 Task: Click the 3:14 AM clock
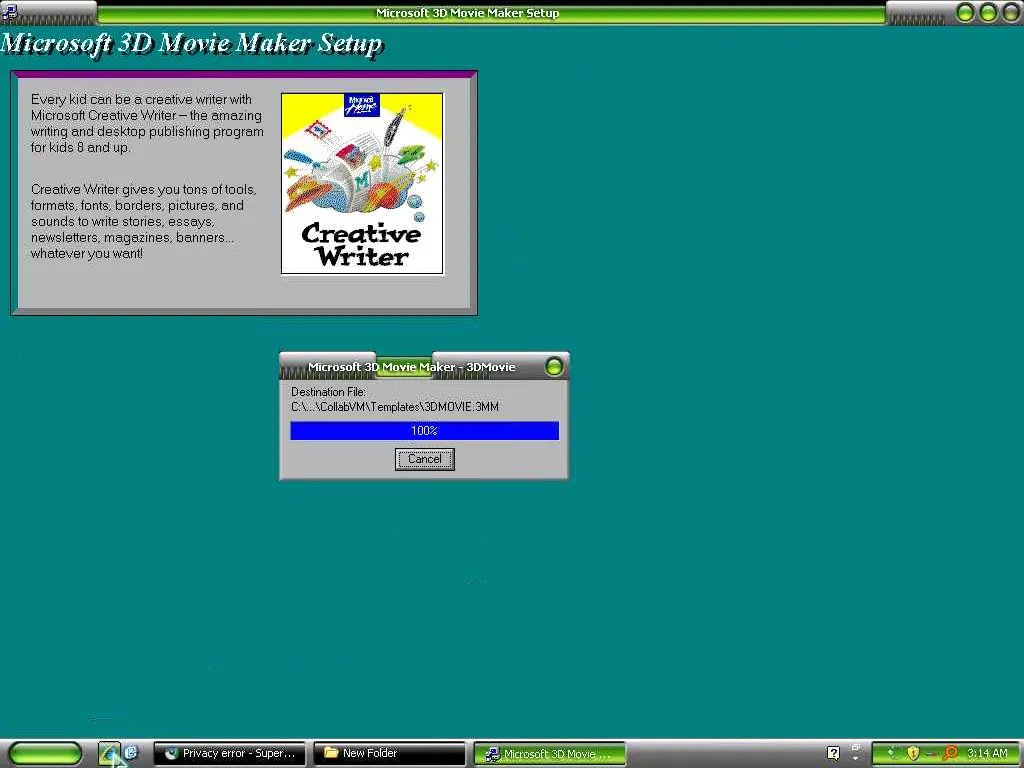click(987, 753)
